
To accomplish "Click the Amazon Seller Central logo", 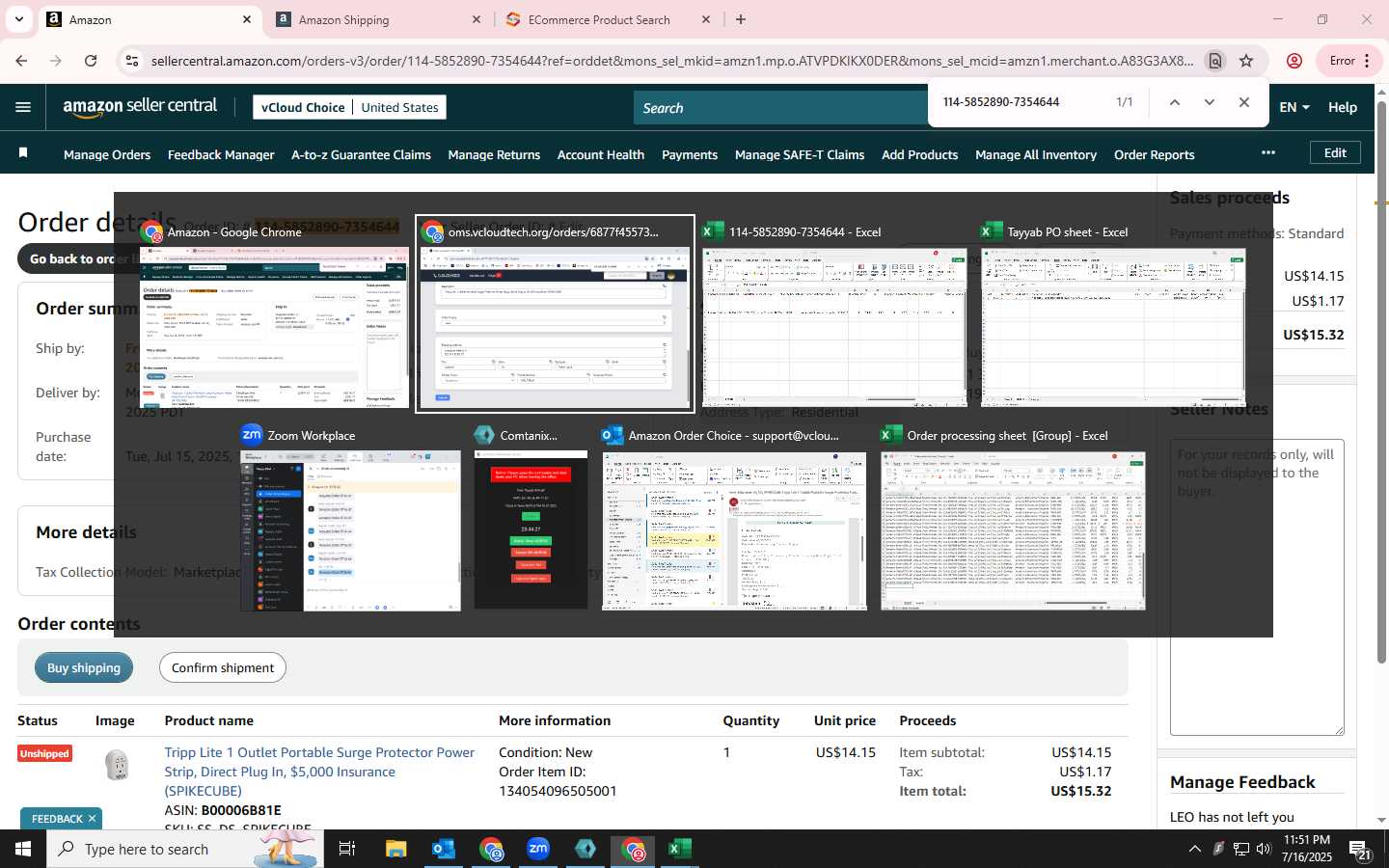I will 140,107.
